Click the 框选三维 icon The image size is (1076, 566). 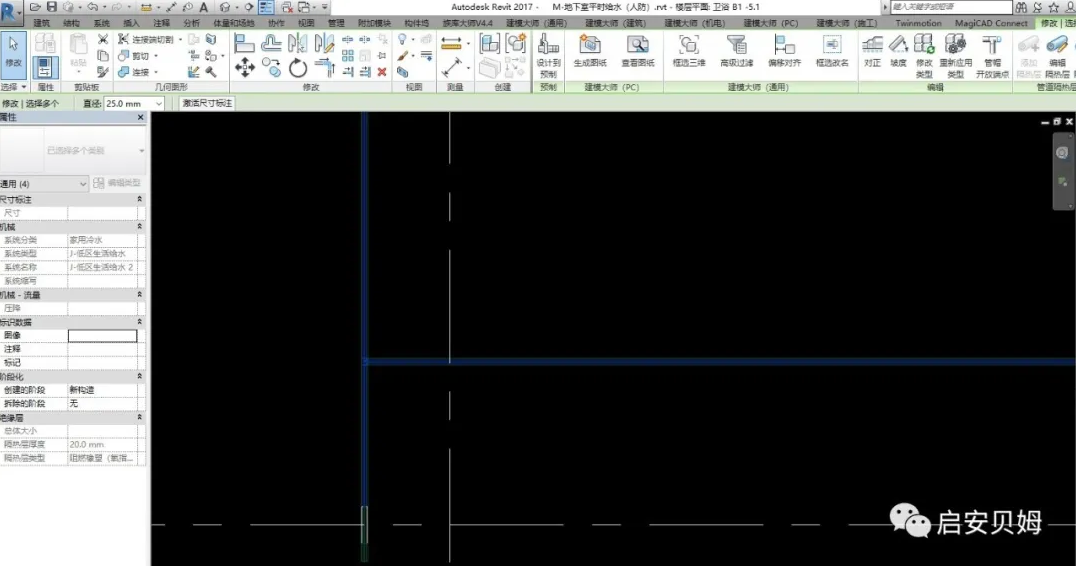click(x=688, y=51)
